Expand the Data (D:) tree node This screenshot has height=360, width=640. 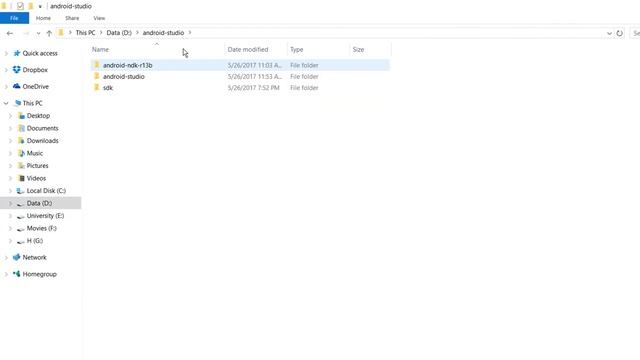(x=11, y=203)
